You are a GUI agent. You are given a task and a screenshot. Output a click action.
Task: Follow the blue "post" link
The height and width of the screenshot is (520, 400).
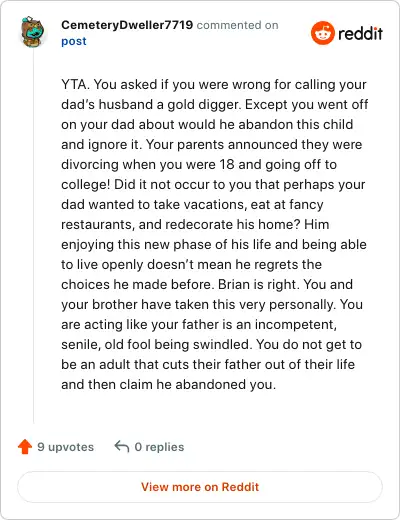(74, 41)
